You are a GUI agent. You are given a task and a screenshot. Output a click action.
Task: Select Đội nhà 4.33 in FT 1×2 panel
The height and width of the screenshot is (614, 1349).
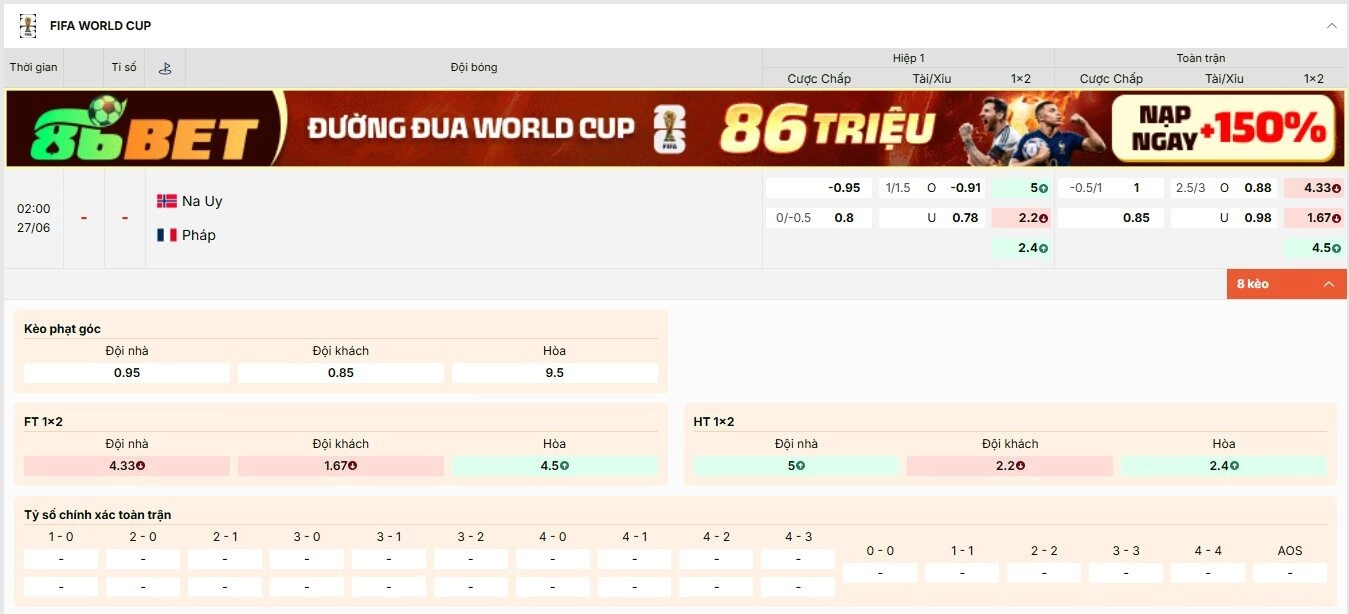pyautogui.click(x=127, y=466)
